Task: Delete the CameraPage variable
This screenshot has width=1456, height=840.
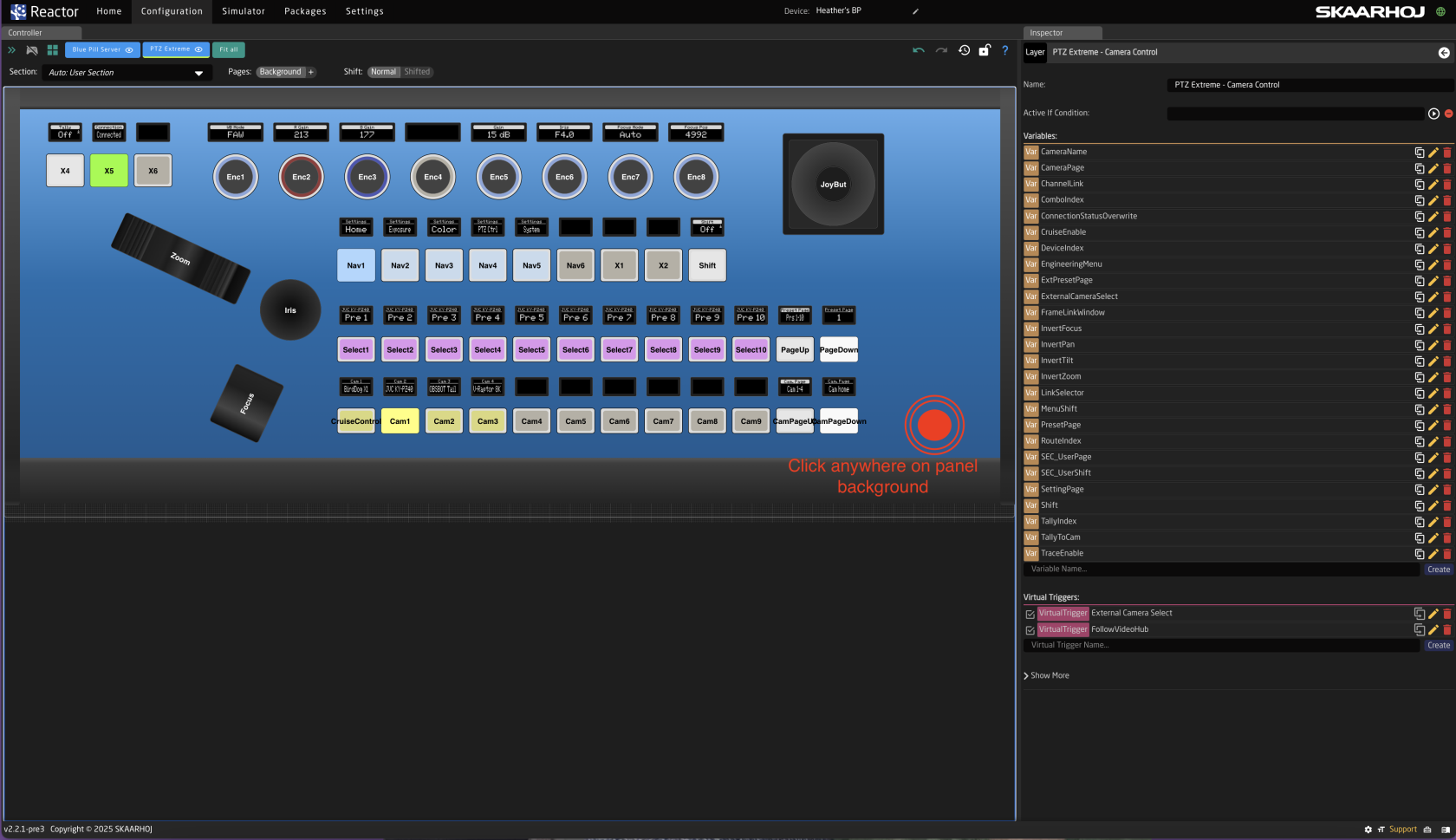Action: pos(1446,168)
